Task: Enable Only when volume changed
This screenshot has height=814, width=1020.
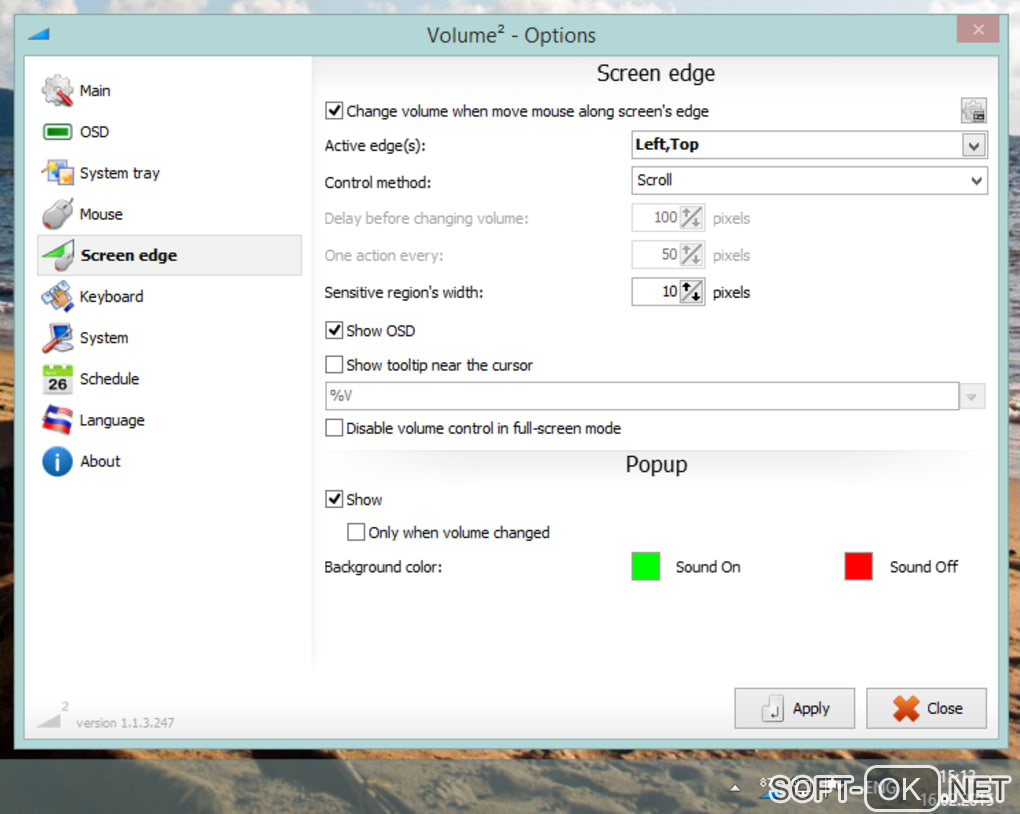Action: point(356,532)
